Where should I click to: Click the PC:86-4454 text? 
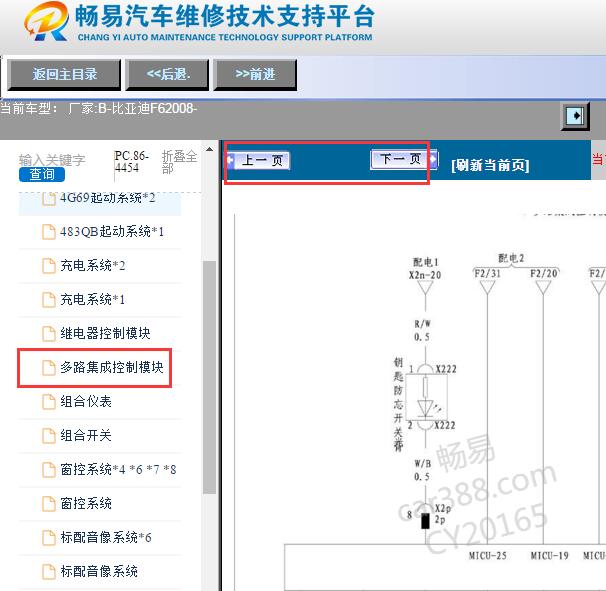131,162
